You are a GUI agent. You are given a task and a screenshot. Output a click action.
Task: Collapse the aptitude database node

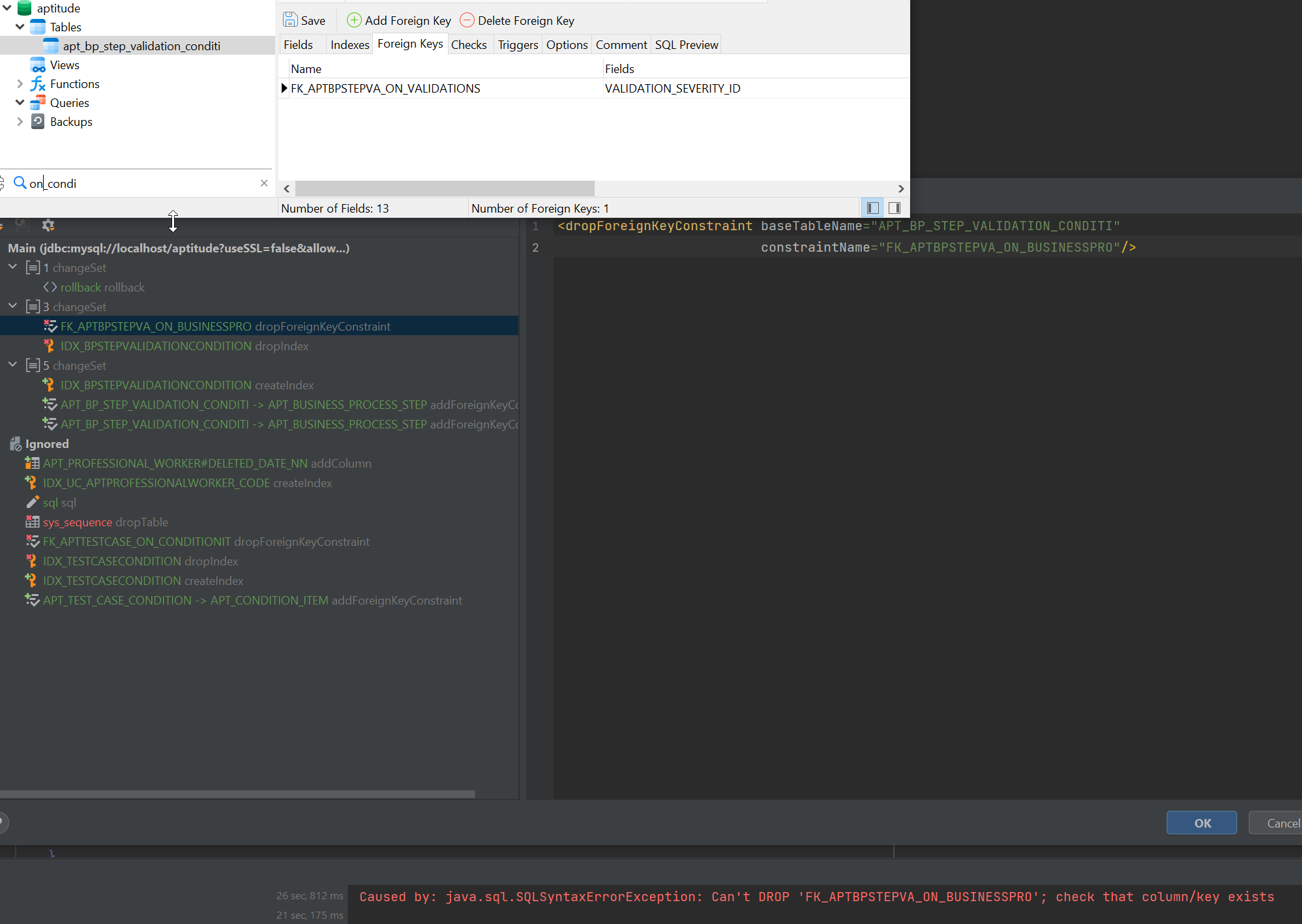click(7, 8)
